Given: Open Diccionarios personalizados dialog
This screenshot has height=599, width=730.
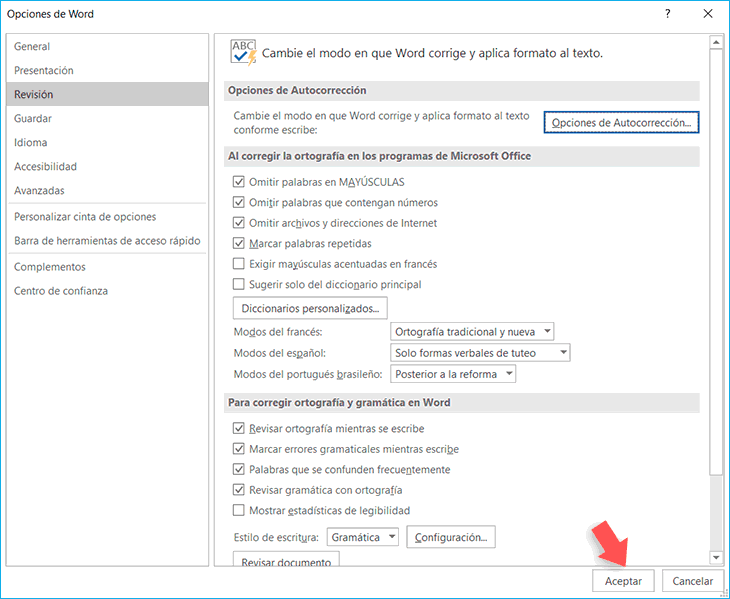Looking at the screenshot, I should [x=310, y=308].
